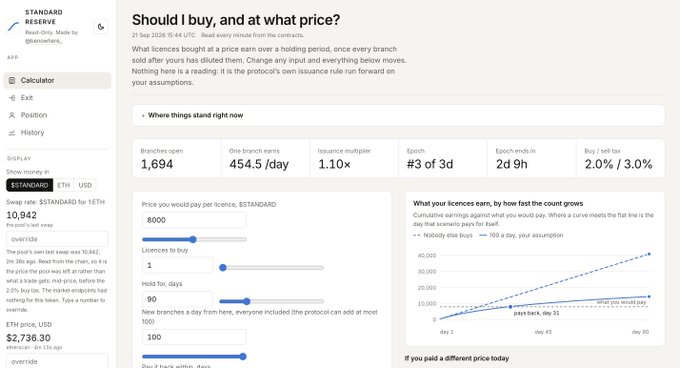Click the 100 a day legend entry
The width and height of the screenshot is (680, 368).
pyautogui.click(x=521, y=235)
